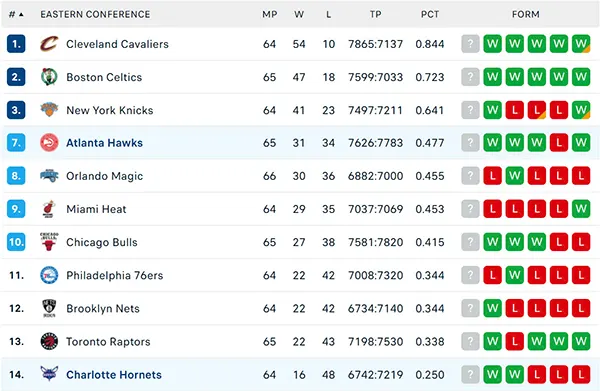Click the Boston Celtics shamrock logo
600x391 pixels.
[x=49, y=77]
